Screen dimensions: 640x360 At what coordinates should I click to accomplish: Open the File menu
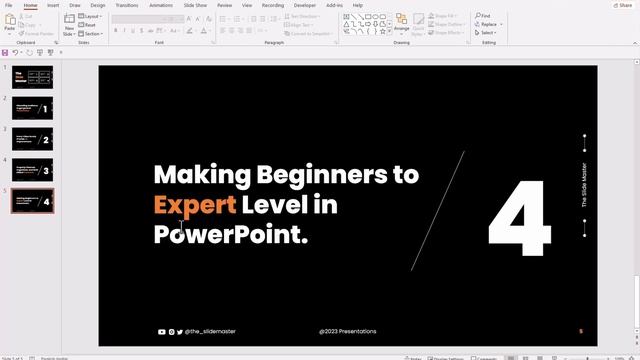[9, 5]
